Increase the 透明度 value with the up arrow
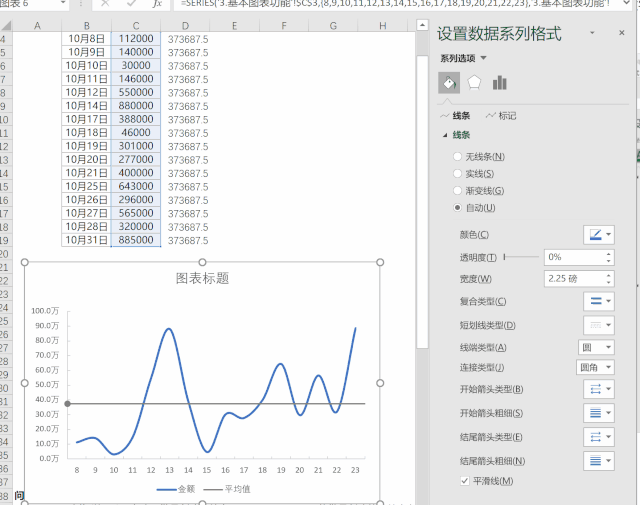The height and width of the screenshot is (505, 640). pyautogui.click(x=609, y=254)
